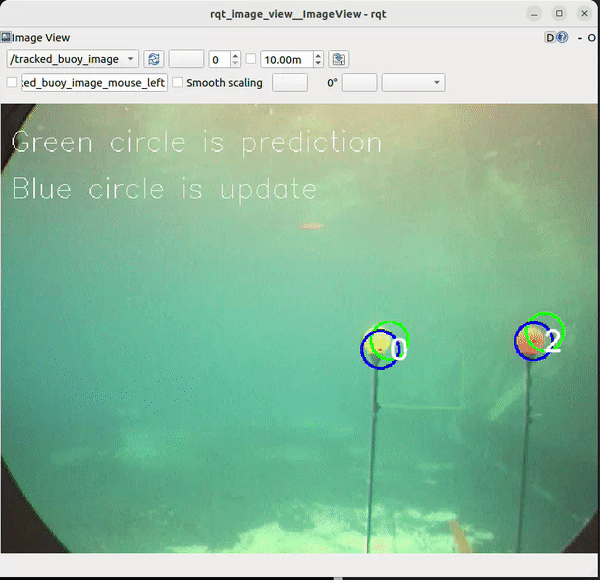Enable the mouse click publishing checkbox
The height and width of the screenshot is (580, 600).
pos(12,82)
